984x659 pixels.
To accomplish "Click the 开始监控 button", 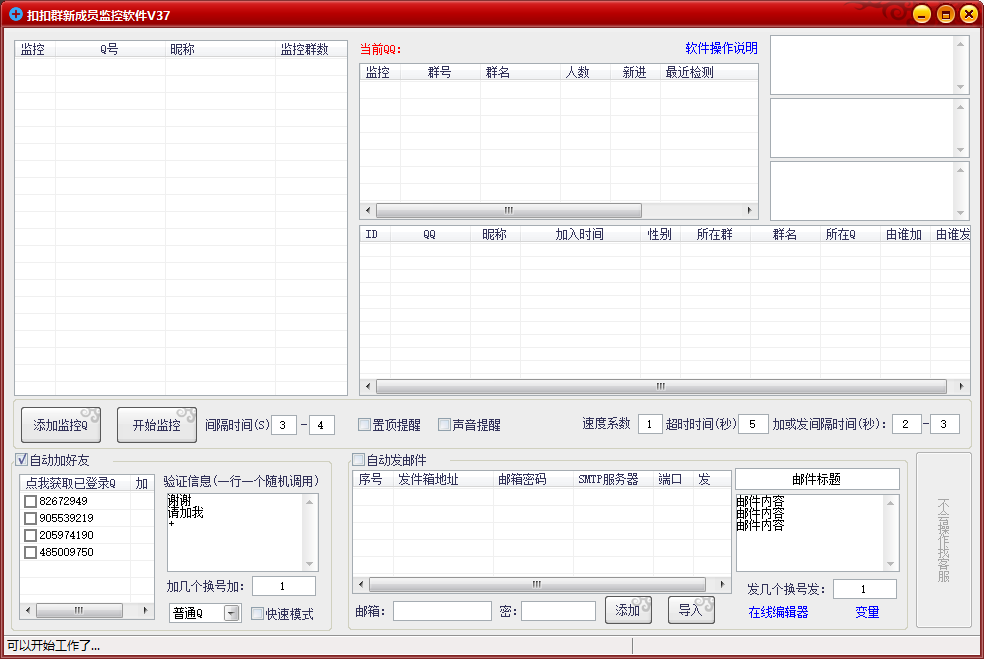I will (x=156, y=425).
